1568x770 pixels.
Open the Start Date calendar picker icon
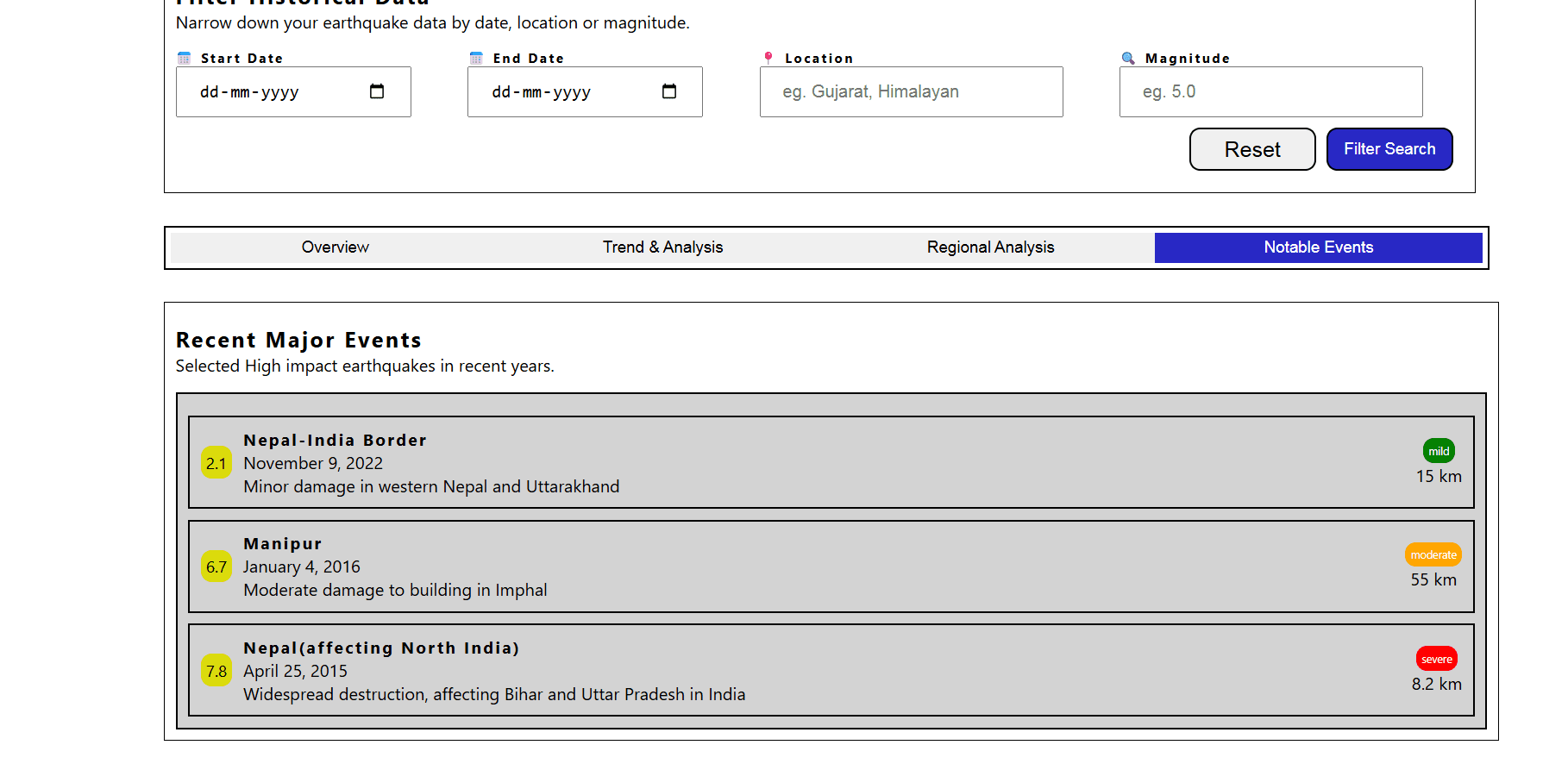click(x=377, y=91)
